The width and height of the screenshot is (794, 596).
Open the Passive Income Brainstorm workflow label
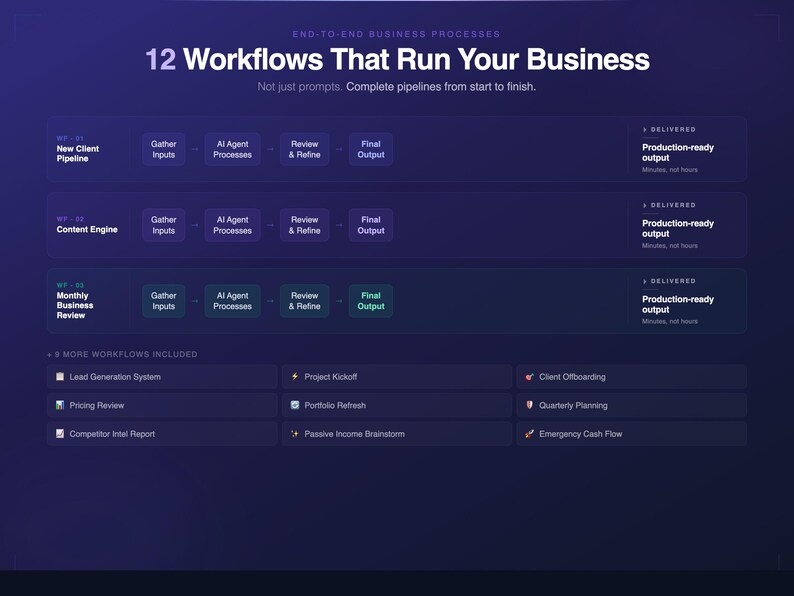pos(354,434)
